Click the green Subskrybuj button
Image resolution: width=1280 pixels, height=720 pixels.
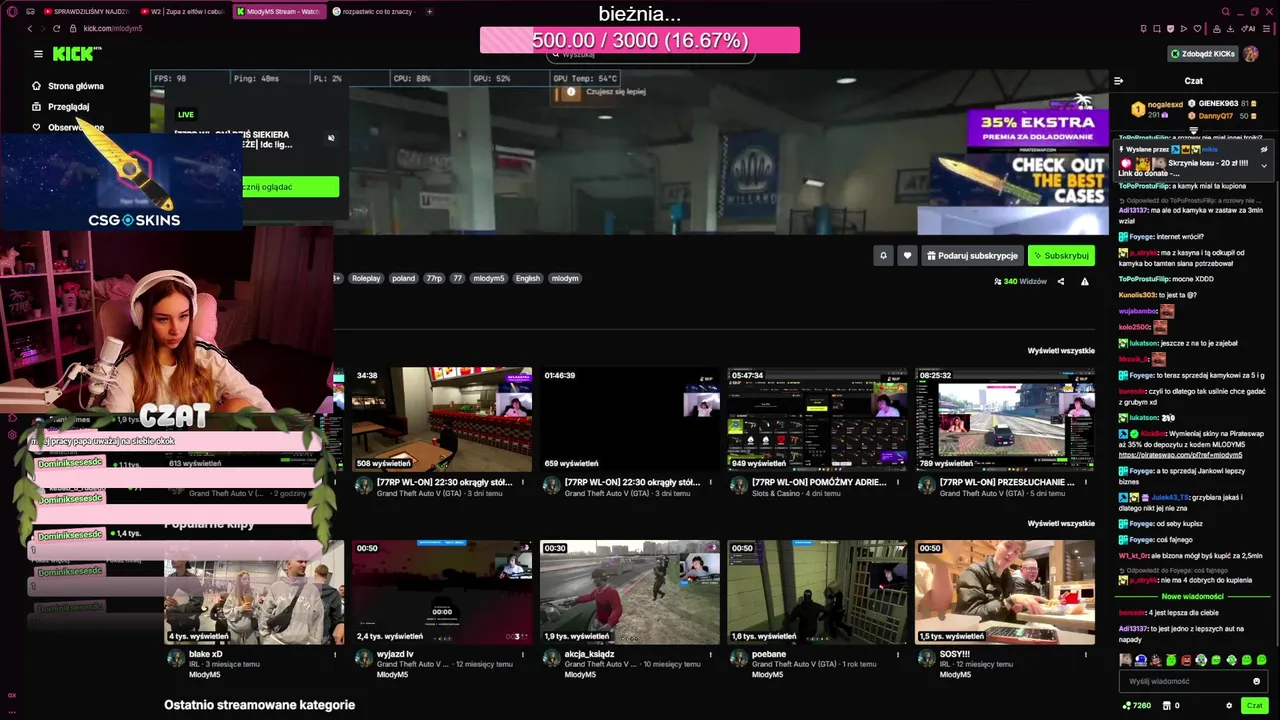pyautogui.click(x=1061, y=256)
